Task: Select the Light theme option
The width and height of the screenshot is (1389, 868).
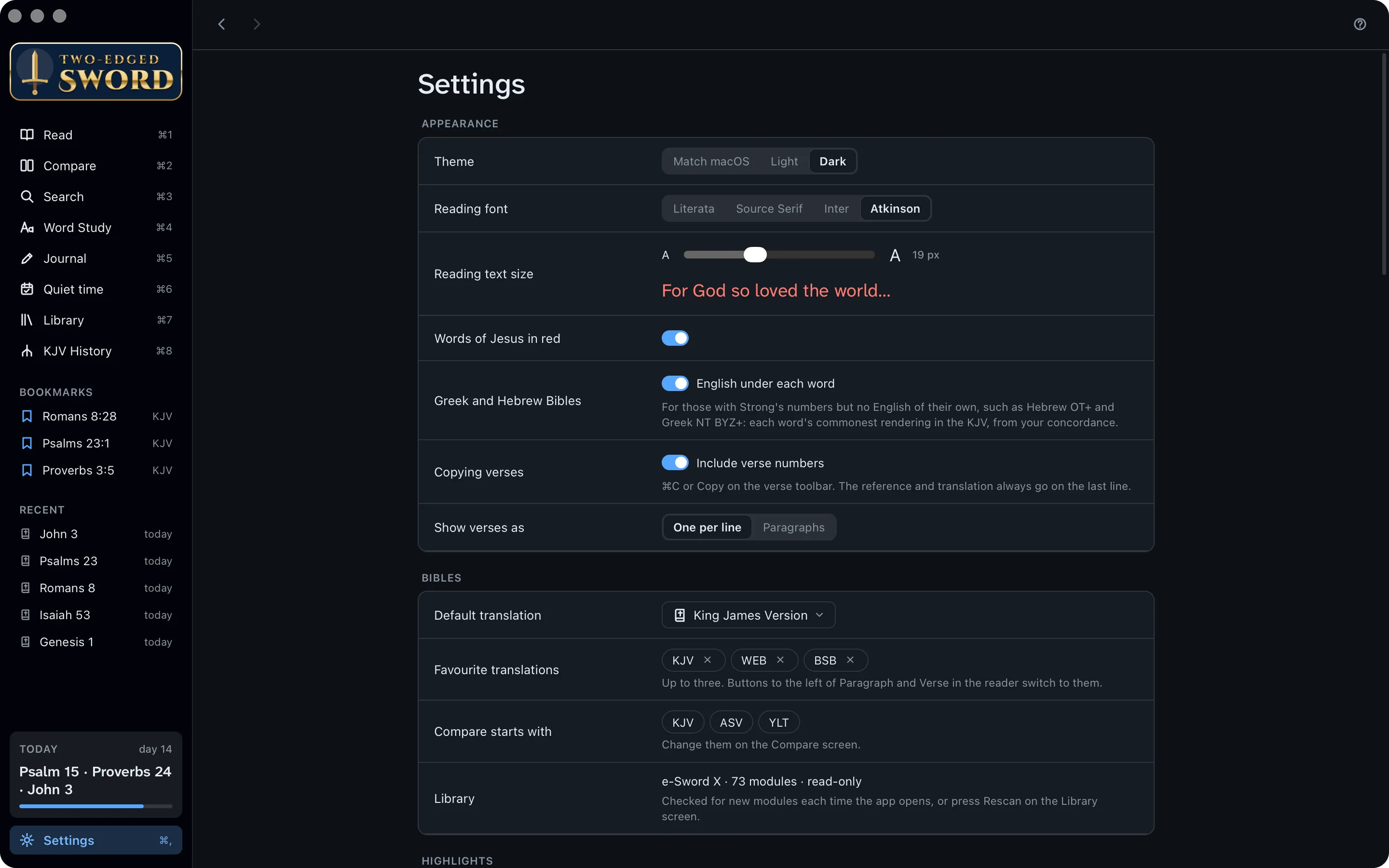Action: click(x=784, y=162)
